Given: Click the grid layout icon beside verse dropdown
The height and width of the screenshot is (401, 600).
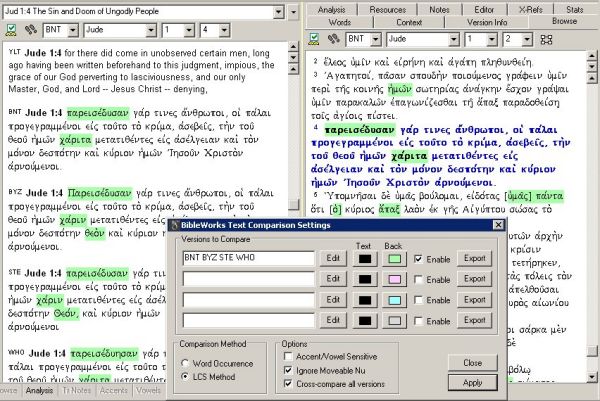Looking at the screenshot, I should click(546, 39).
